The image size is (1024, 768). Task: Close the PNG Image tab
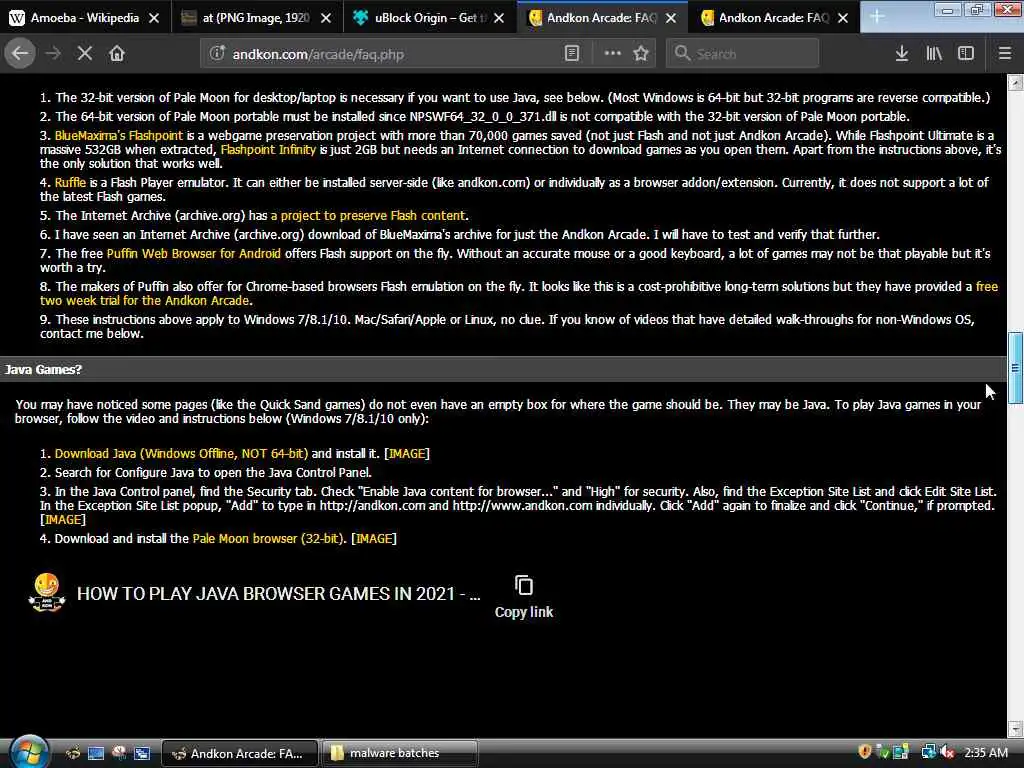[x=326, y=18]
